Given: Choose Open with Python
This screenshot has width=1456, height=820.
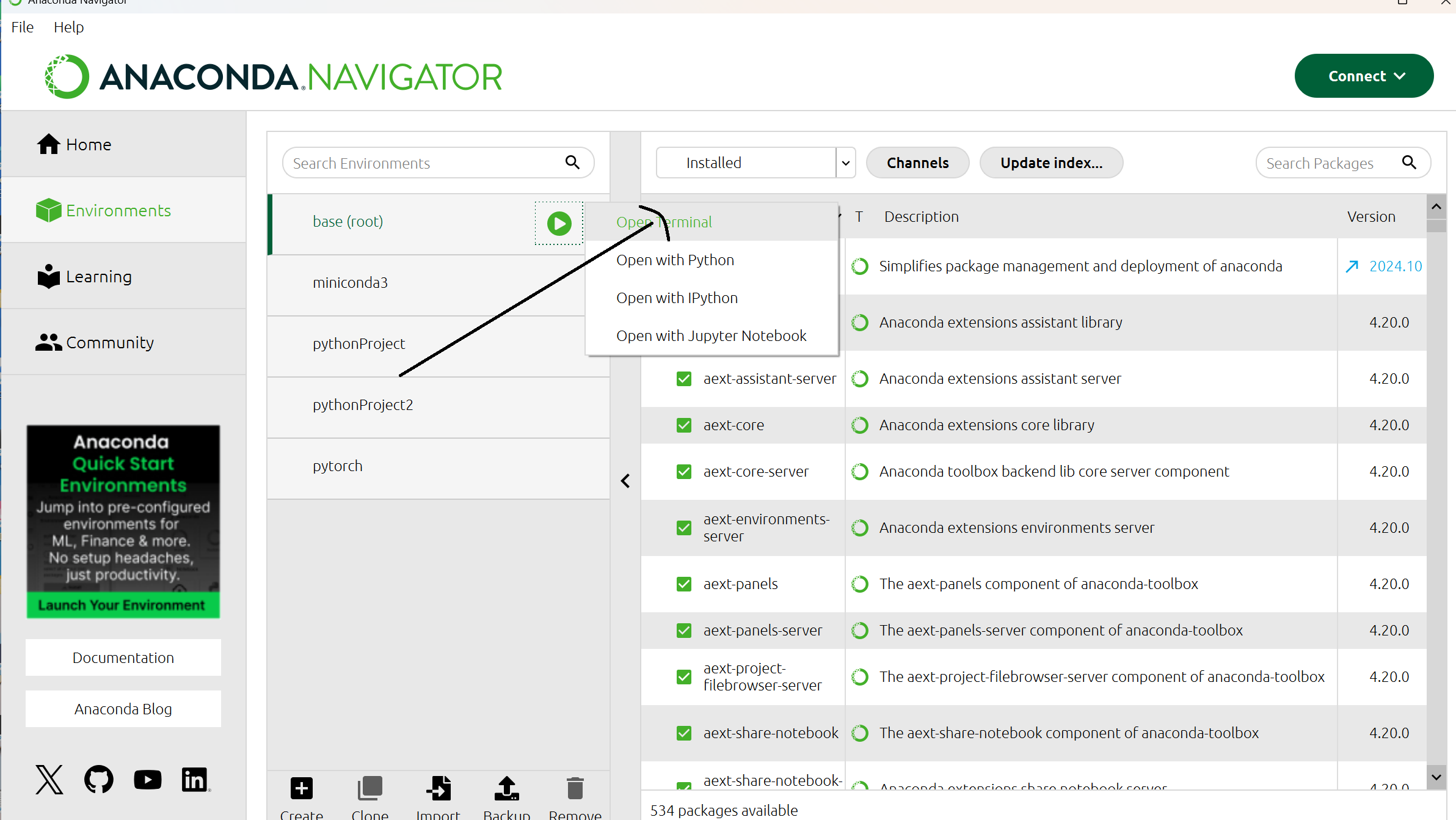Looking at the screenshot, I should click(712, 260).
